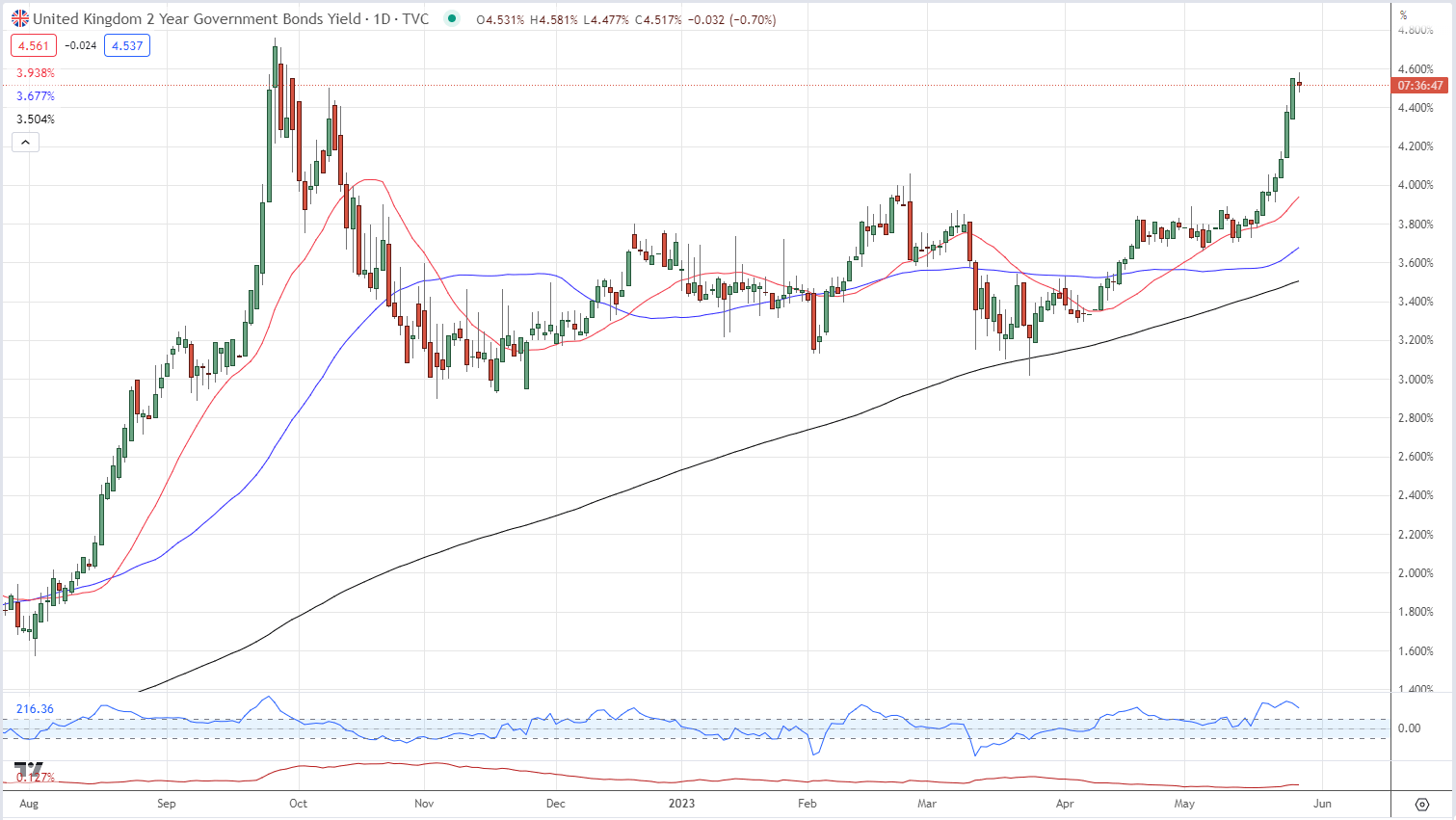This screenshot has height=820, width=1456.
Task: Click the O4.531% open value in header
Action: click(x=500, y=19)
